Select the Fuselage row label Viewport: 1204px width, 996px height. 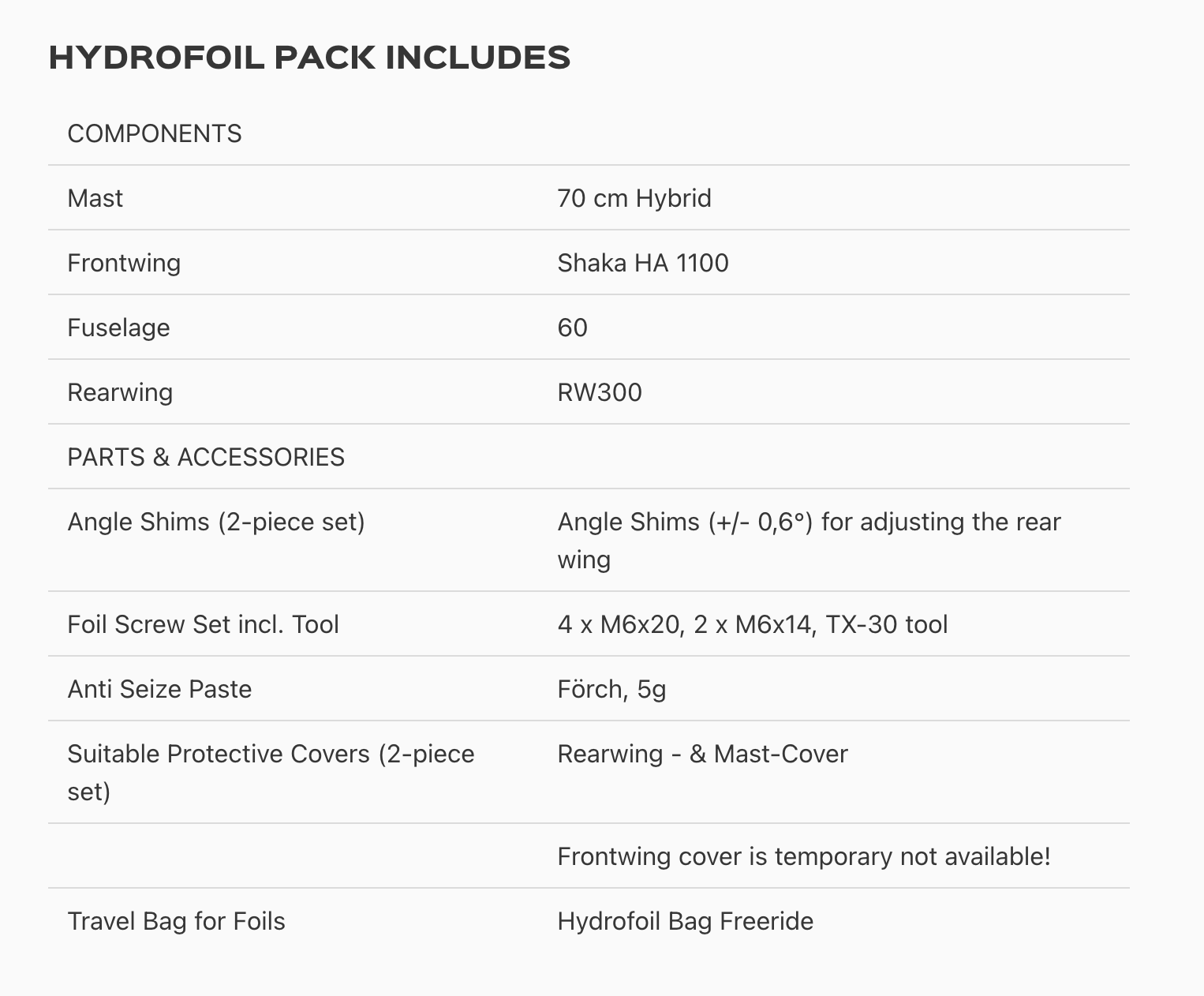click(118, 328)
